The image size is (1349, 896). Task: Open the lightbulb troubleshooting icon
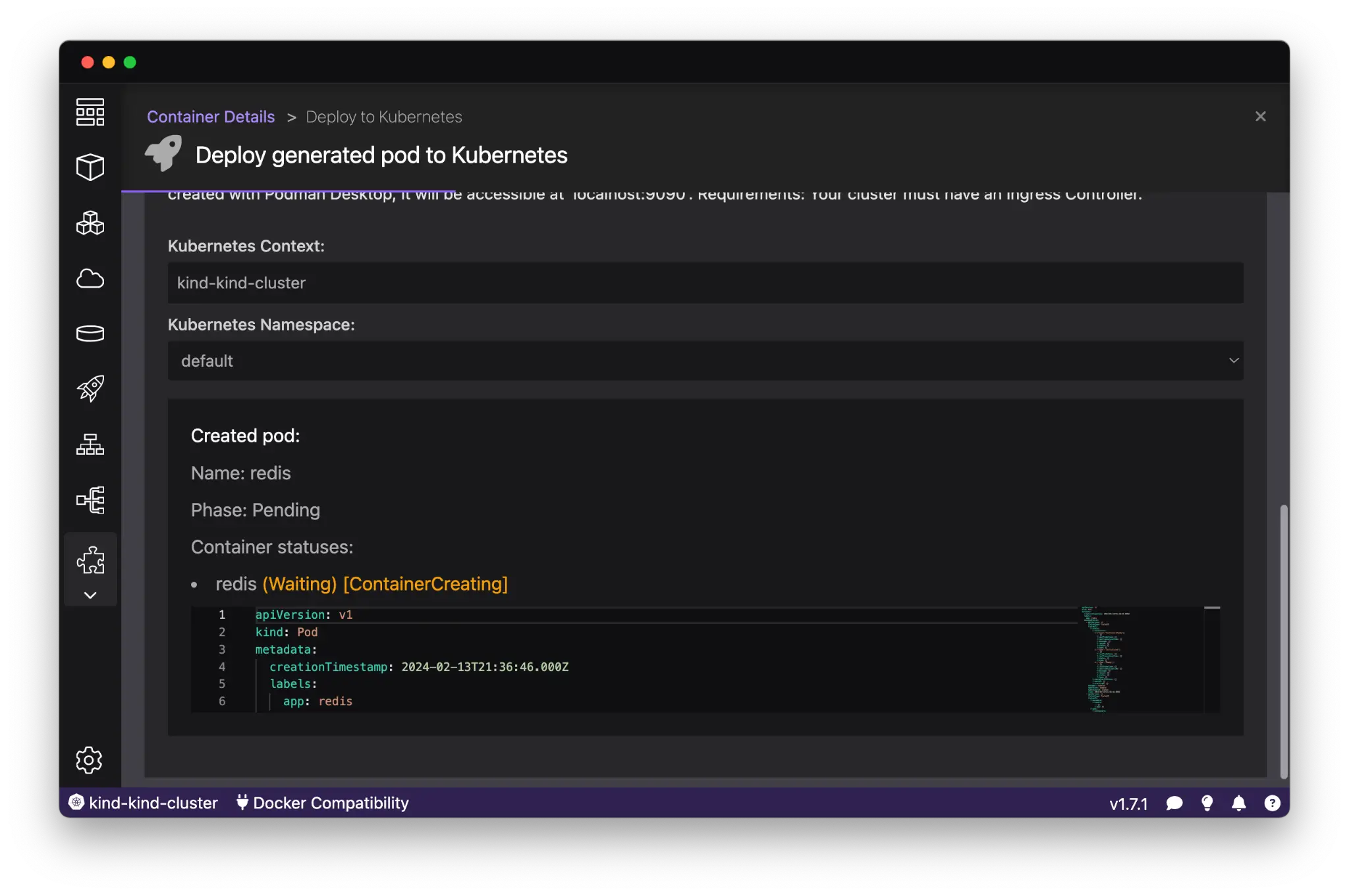click(x=1207, y=803)
